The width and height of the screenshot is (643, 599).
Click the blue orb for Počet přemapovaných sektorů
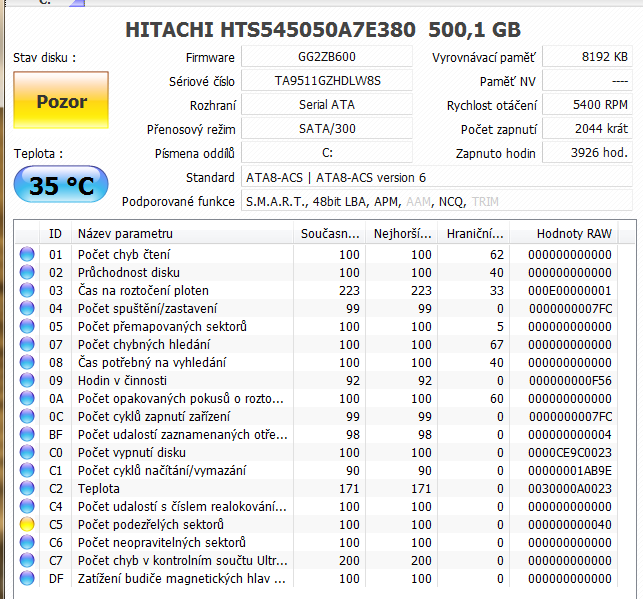point(27,326)
